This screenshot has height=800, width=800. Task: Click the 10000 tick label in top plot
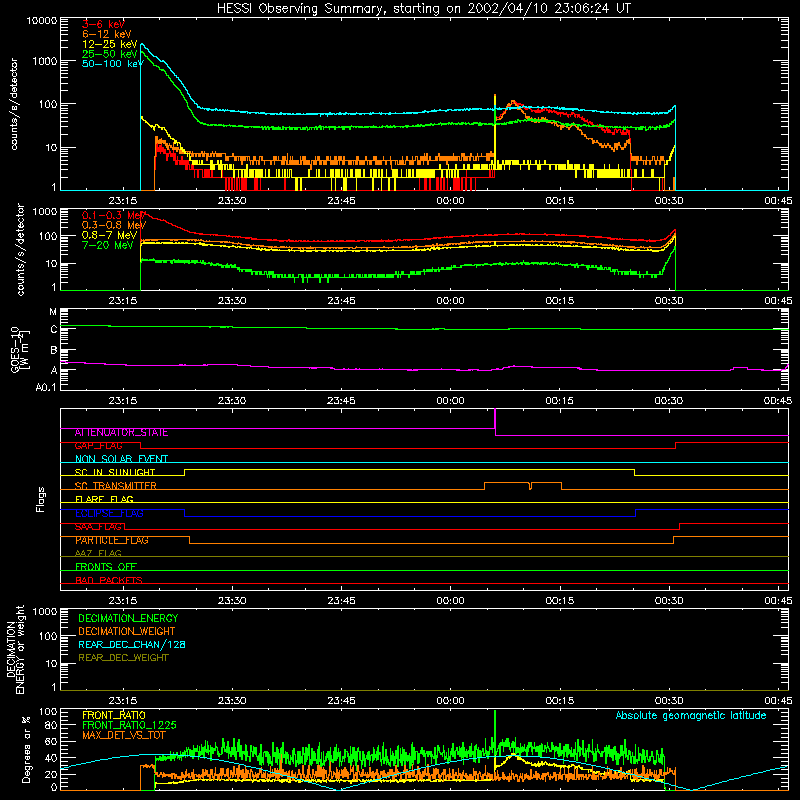[x=42, y=21]
